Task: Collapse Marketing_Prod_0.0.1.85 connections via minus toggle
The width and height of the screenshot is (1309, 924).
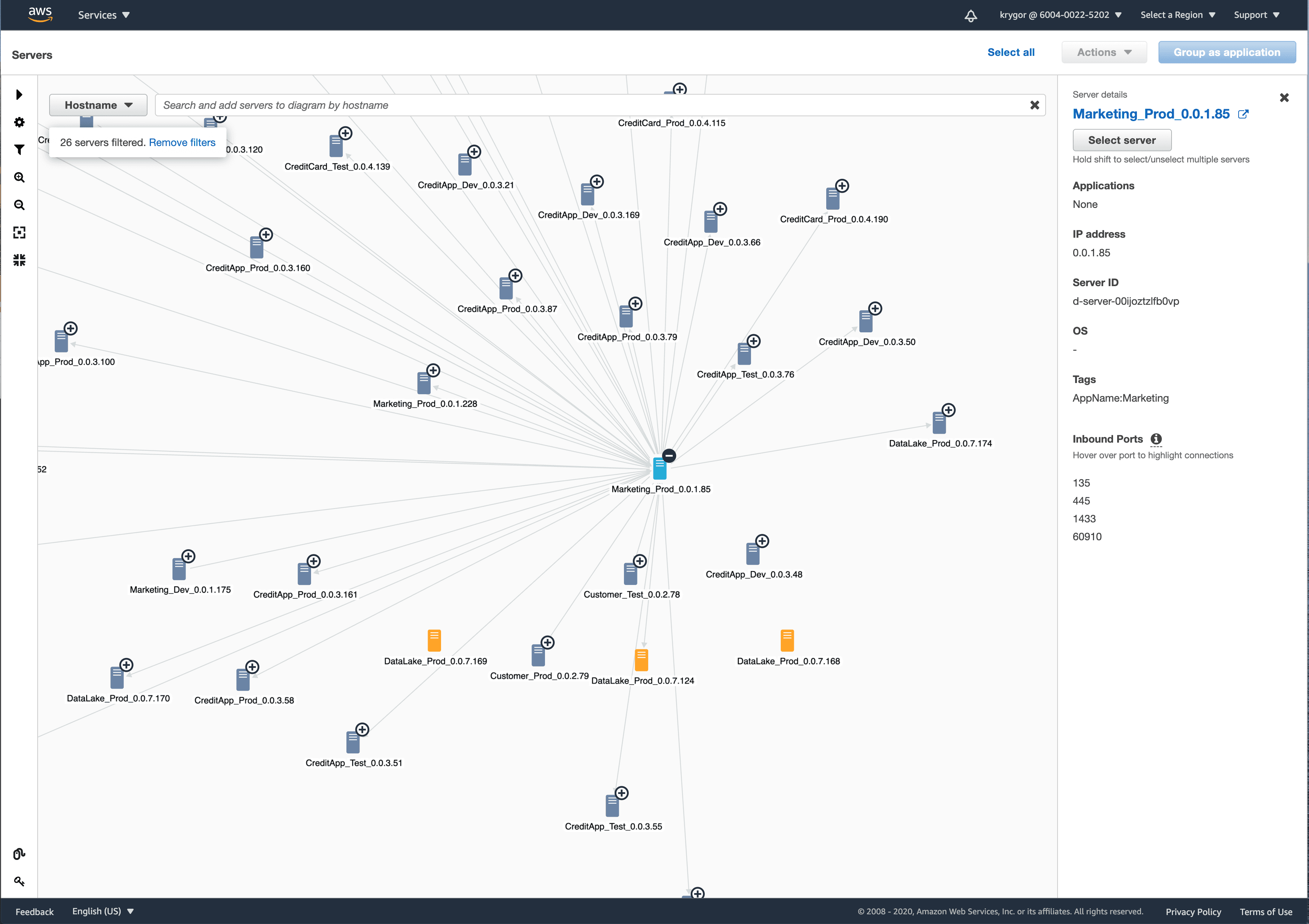Action: coord(669,455)
